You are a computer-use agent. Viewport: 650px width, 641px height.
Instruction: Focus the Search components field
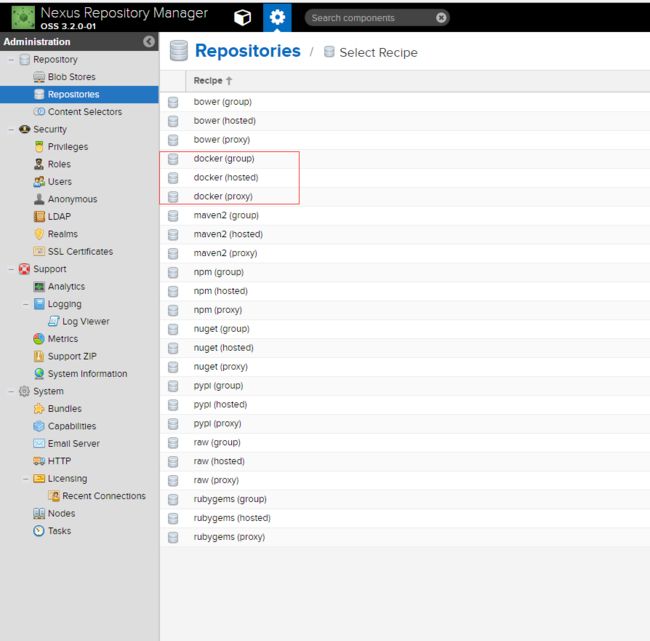(377, 17)
